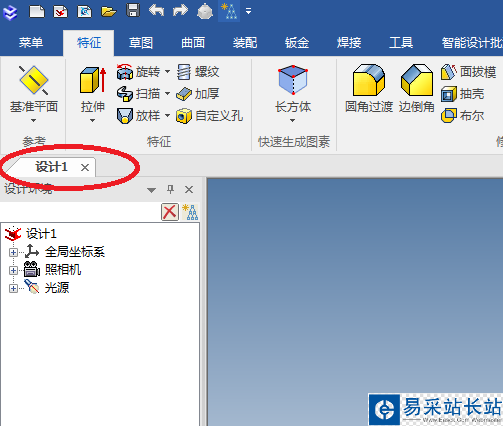Expand the 拉伸 dropdown arrow
Image resolution: width=503 pixels, height=426 pixels.
click(x=93, y=120)
